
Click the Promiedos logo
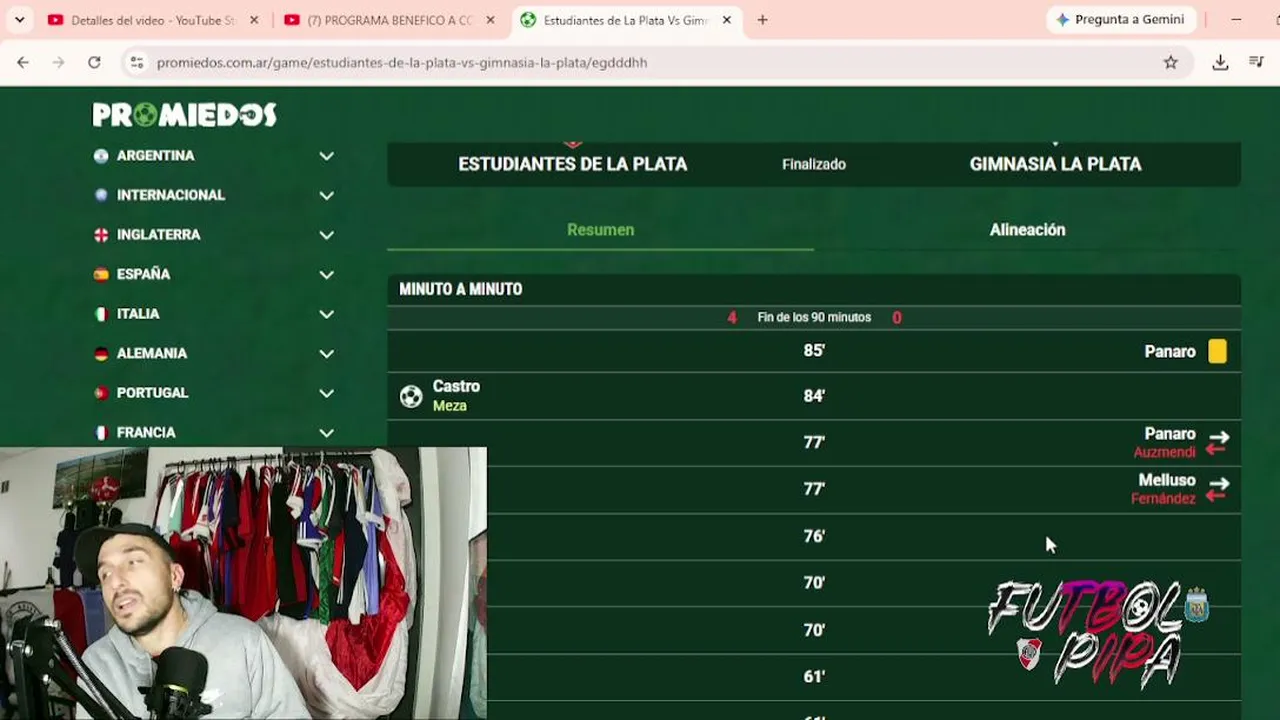[x=185, y=115]
